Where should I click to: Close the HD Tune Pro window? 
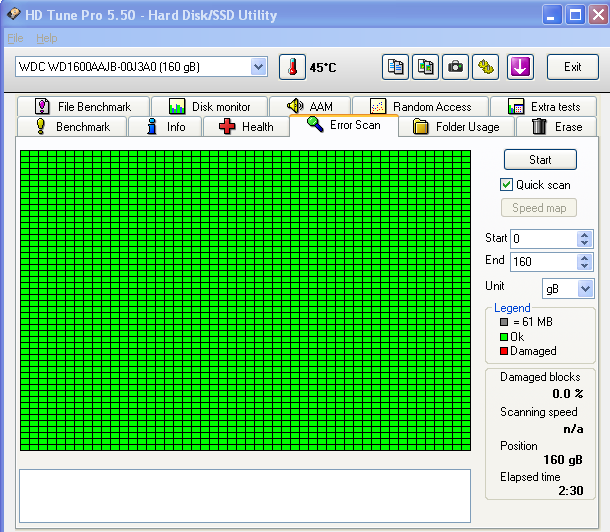tap(598, 15)
